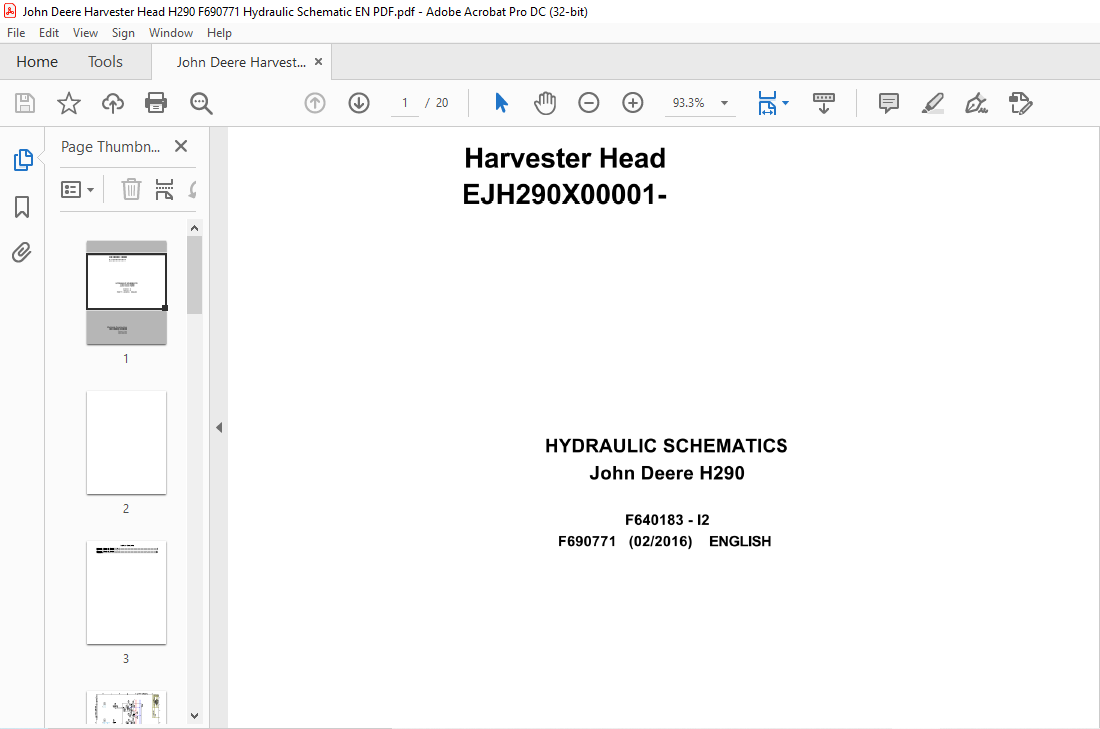Open the View menu
The image size is (1100, 729).
(85, 33)
